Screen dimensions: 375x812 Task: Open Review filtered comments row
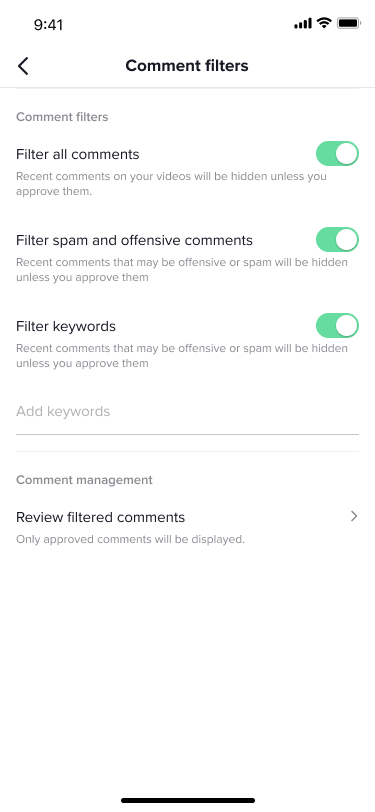pos(188,527)
